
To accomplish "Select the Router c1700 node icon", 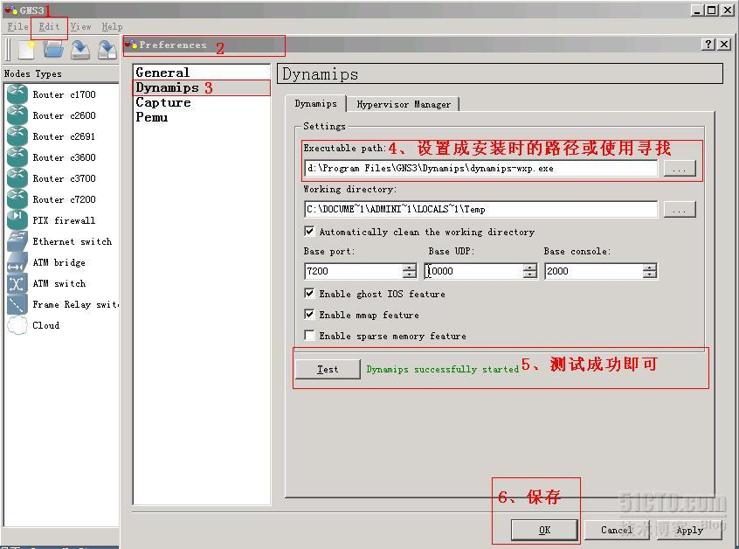I will coord(17,94).
